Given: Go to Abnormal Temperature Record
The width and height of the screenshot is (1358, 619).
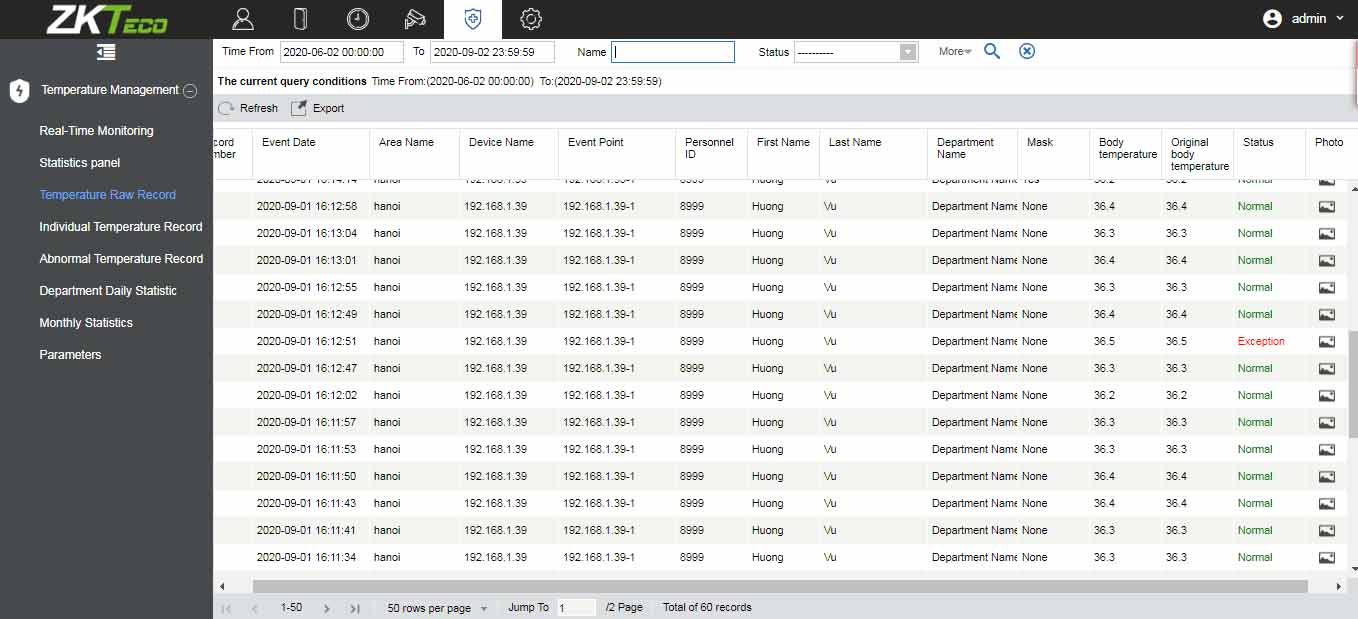Looking at the screenshot, I should [121, 259].
